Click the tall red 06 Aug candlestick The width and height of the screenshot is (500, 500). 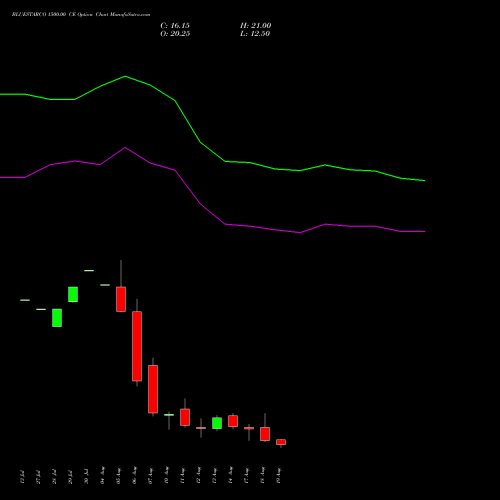[137, 346]
